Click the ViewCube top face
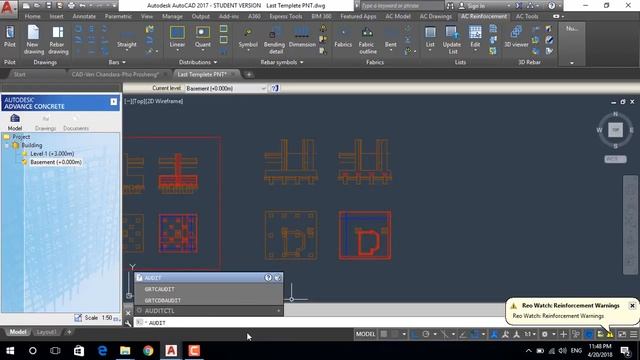 click(616, 130)
